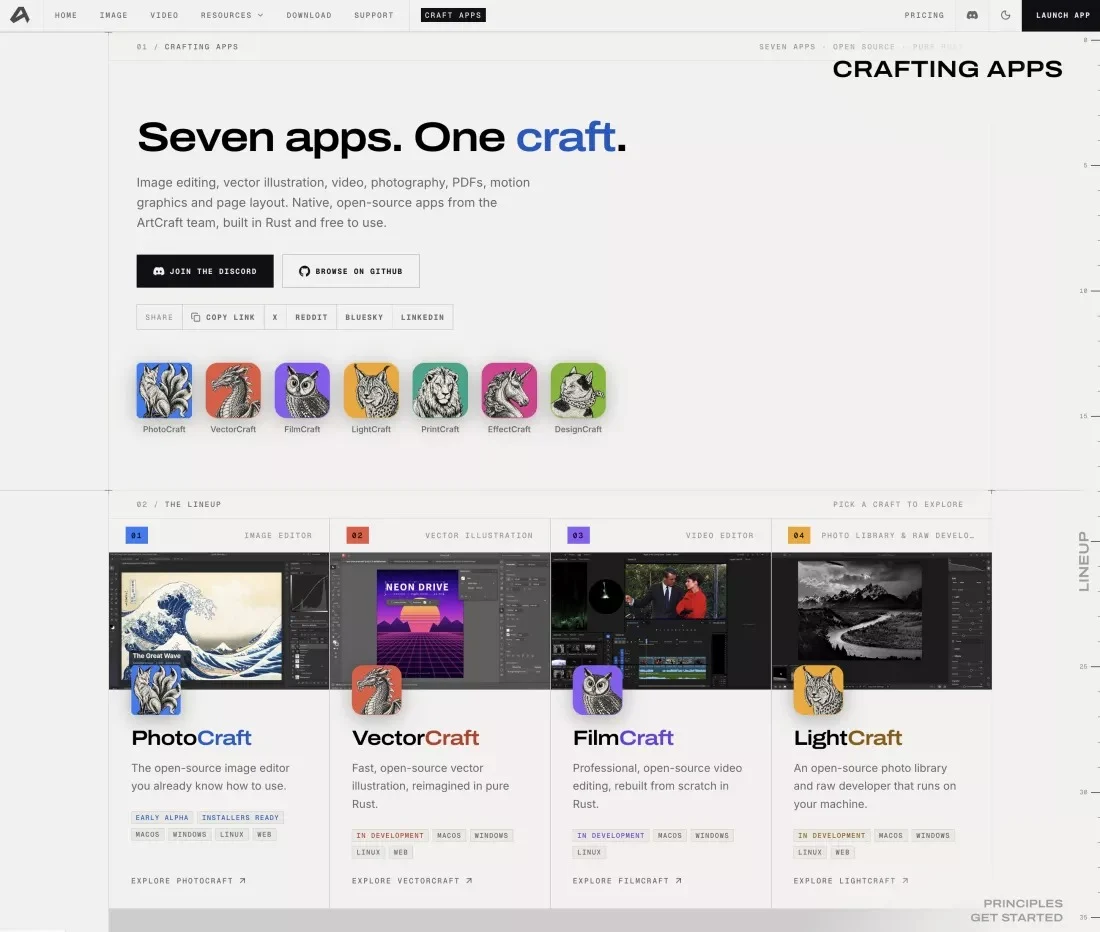Click Join the Discord button

[x=205, y=271]
